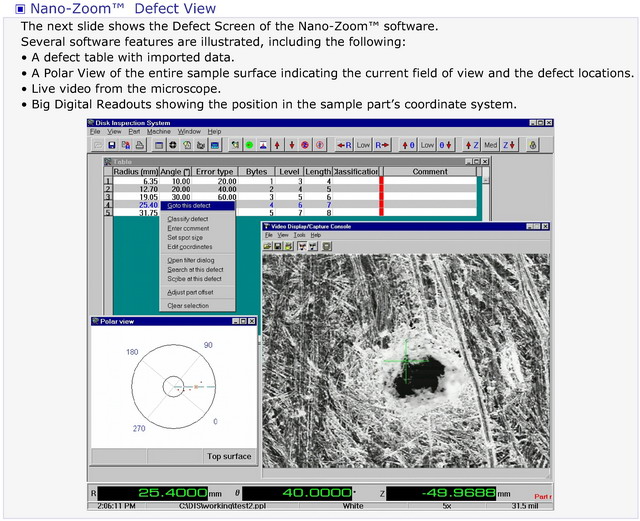This screenshot has height=521, width=640.
Task: Click the red crossed-circle toolbar icon
Action: pyautogui.click(x=305, y=145)
